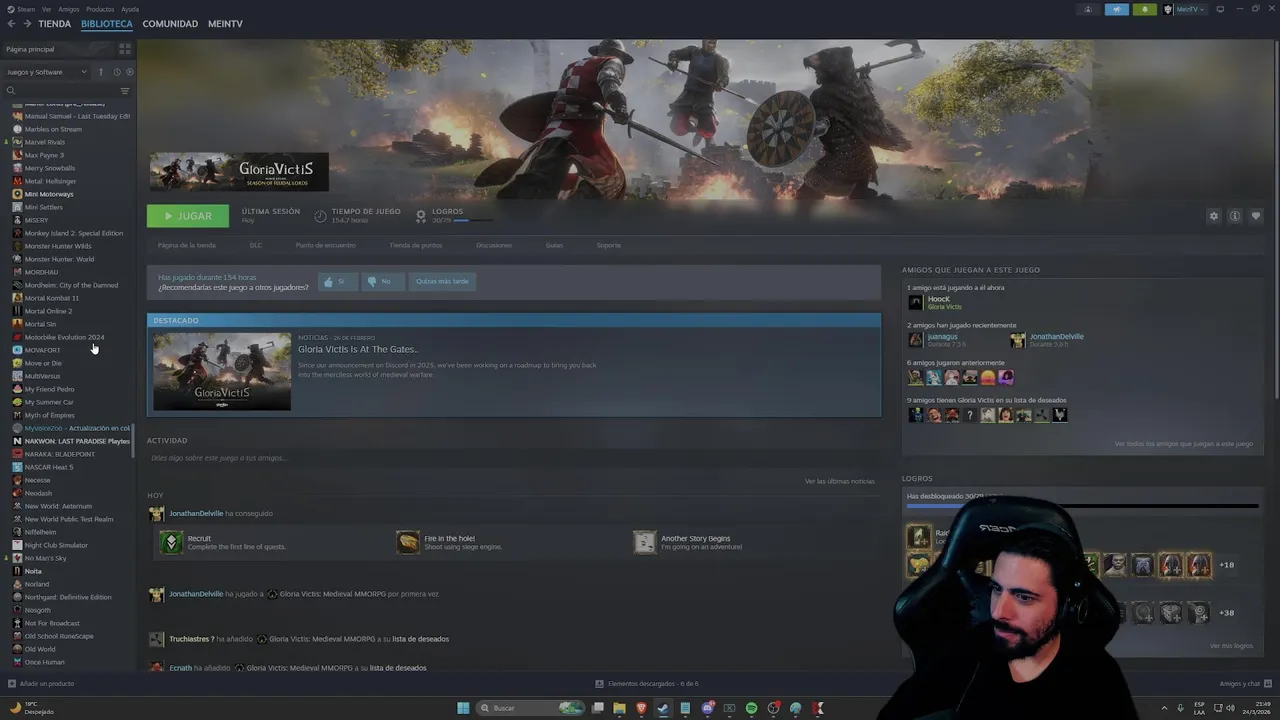This screenshot has height=720, width=1280.
Task: Open Ver menu
Action: click(47, 9)
